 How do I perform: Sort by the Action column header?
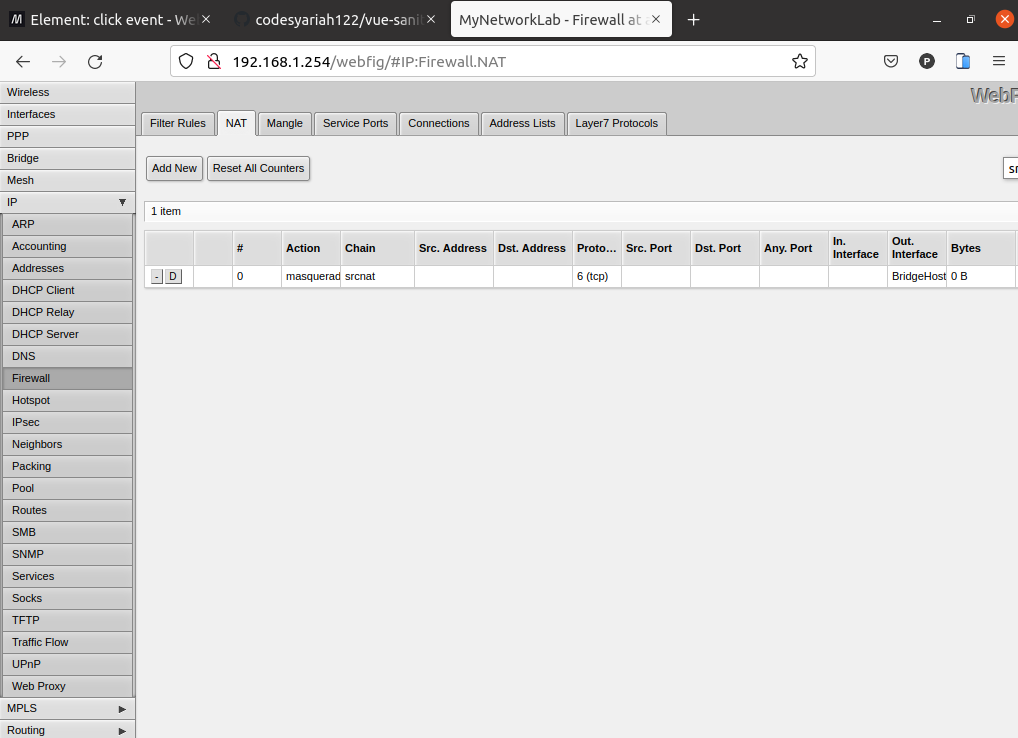pos(311,249)
